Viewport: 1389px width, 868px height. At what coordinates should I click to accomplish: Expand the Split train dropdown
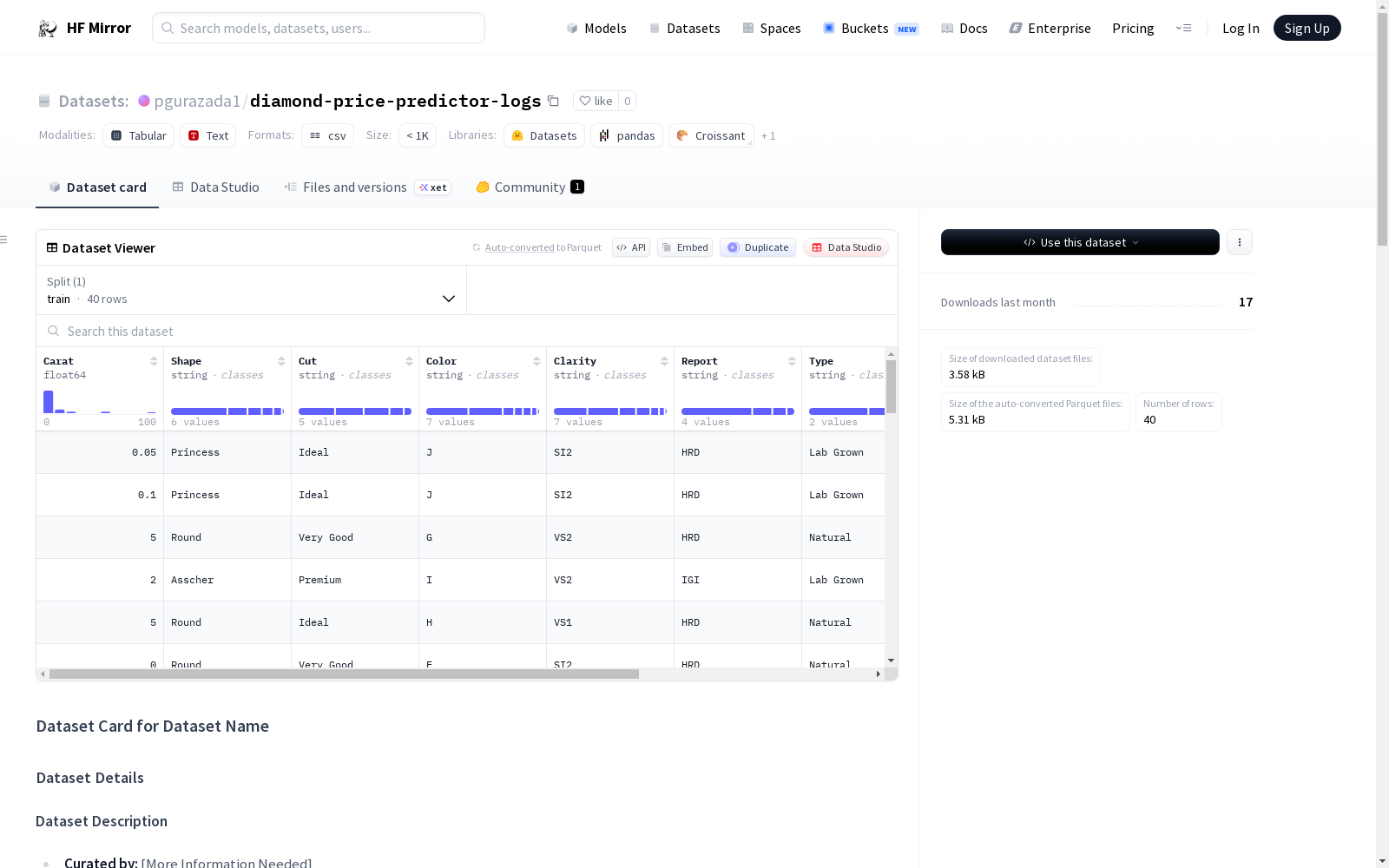tap(251, 290)
